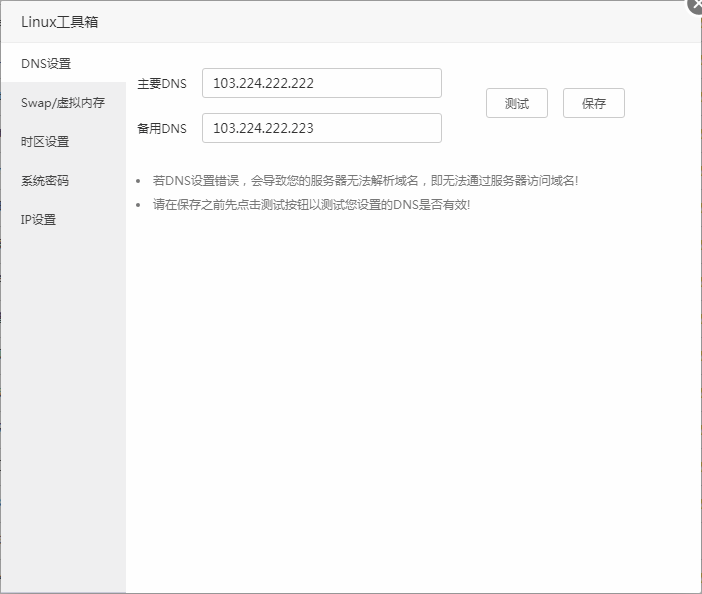Screen dimensions: 702x594
Task: Click the 主要DNS label text
Action: point(162,84)
